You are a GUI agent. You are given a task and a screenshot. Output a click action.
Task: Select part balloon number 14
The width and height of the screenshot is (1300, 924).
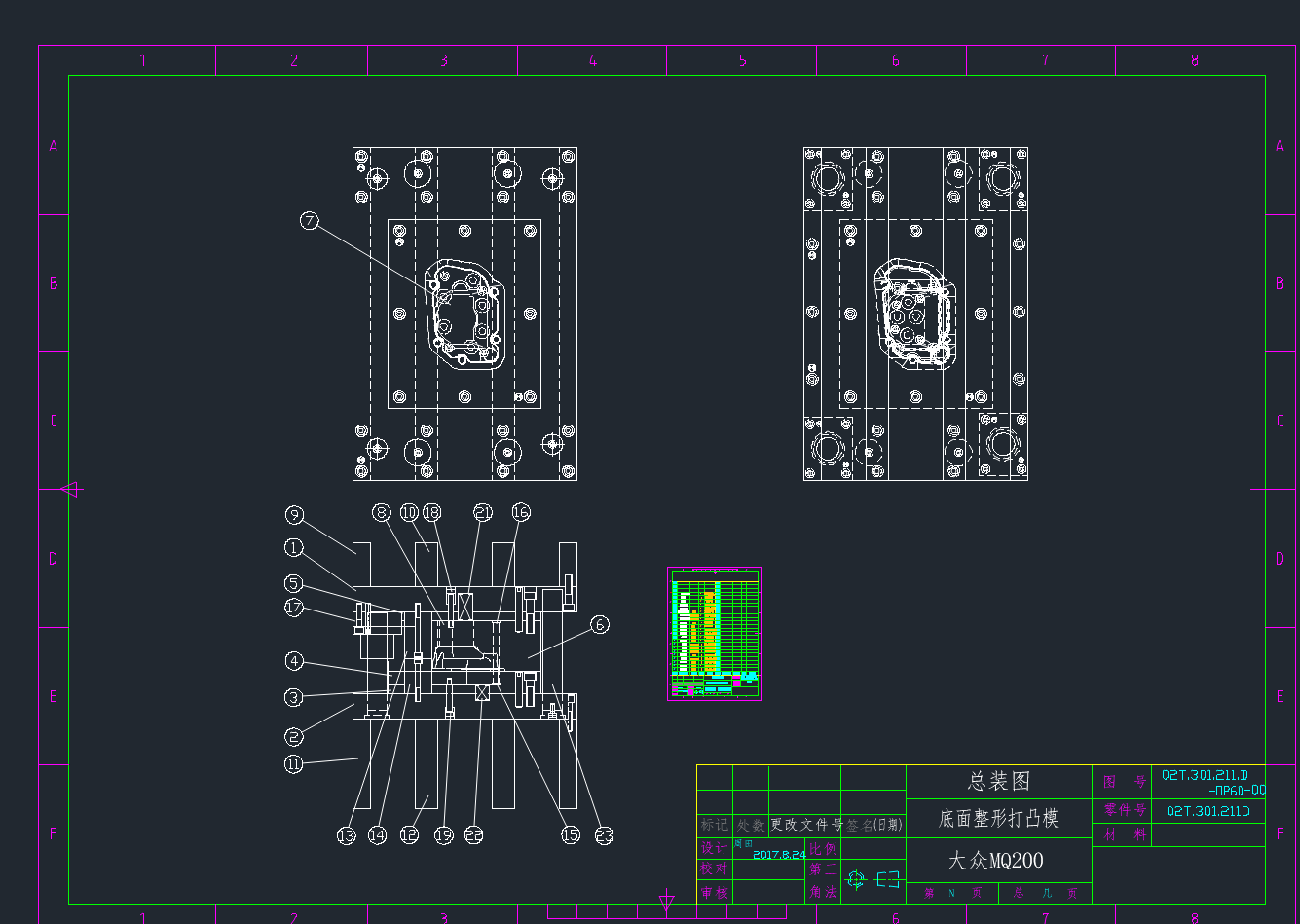(x=378, y=835)
